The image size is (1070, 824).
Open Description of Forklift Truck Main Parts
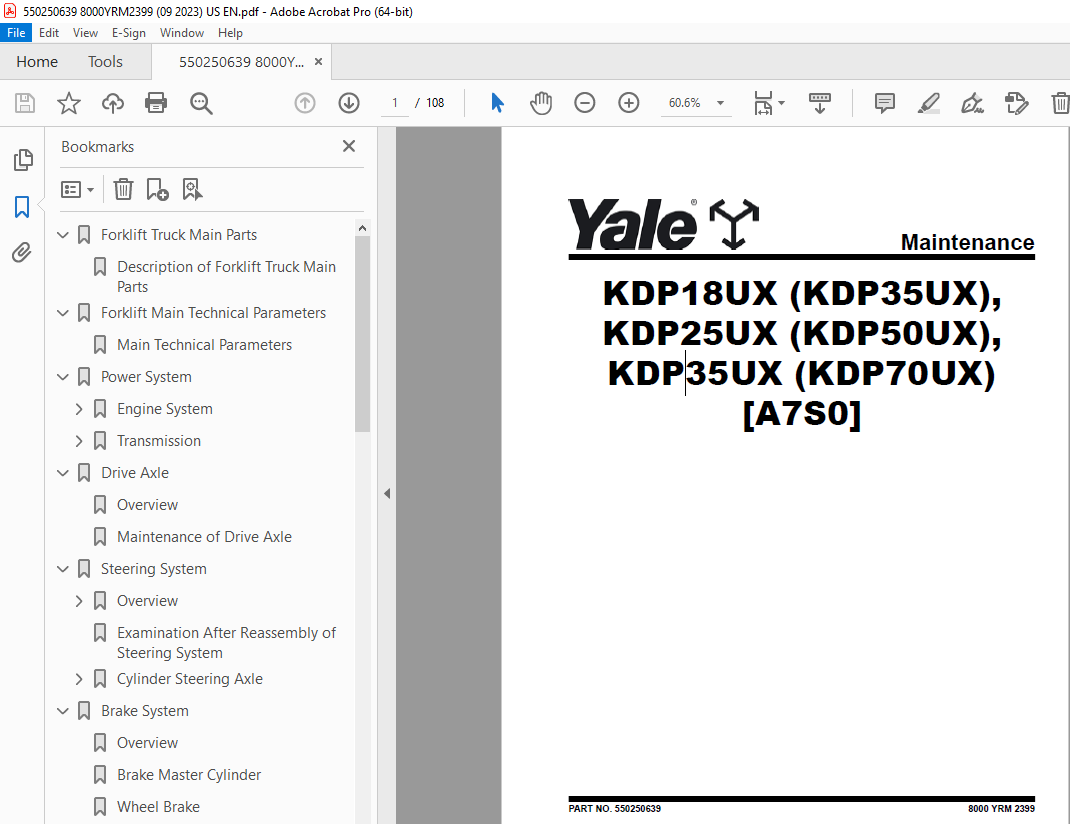point(227,277)
